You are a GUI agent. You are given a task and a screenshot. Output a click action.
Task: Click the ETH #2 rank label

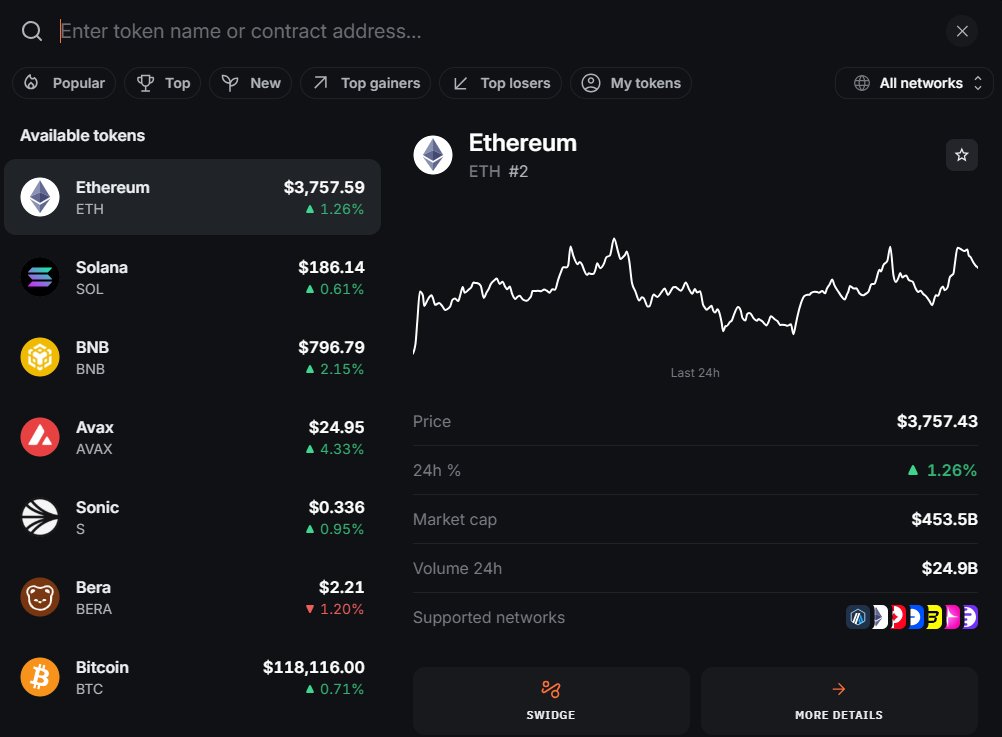tap(498, 171)
